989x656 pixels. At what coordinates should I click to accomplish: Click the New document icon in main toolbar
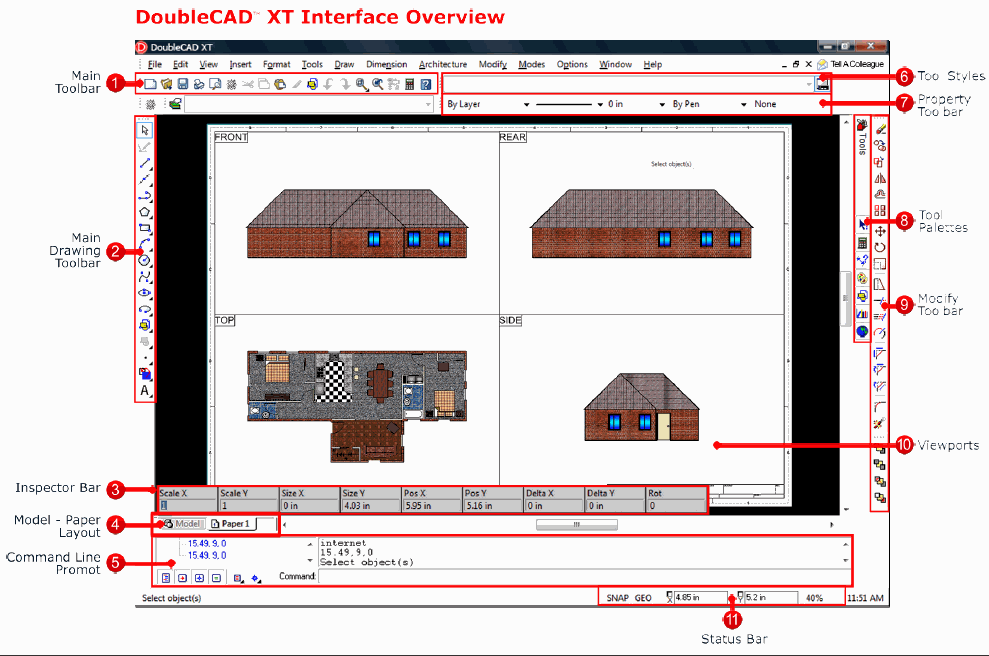[150, 84]
